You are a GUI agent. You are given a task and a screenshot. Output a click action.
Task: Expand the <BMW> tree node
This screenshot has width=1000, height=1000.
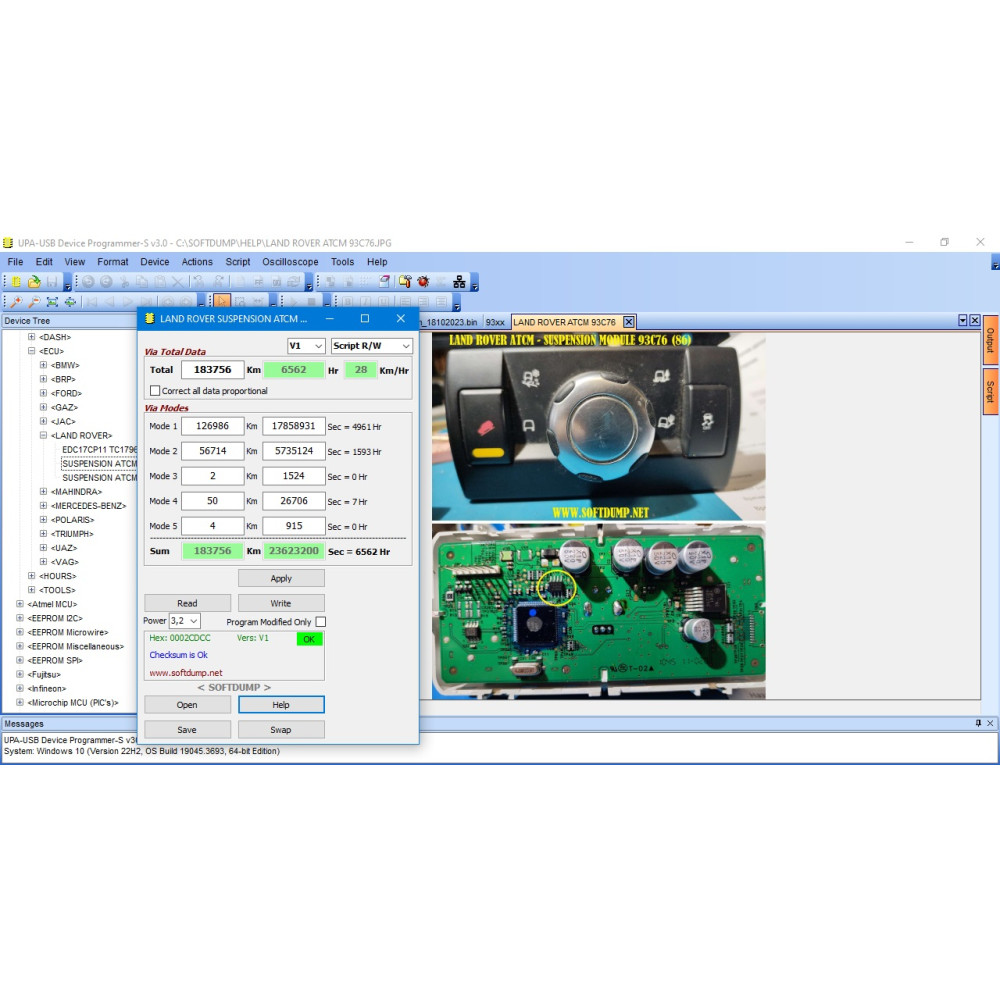click(x=43, y=365)
